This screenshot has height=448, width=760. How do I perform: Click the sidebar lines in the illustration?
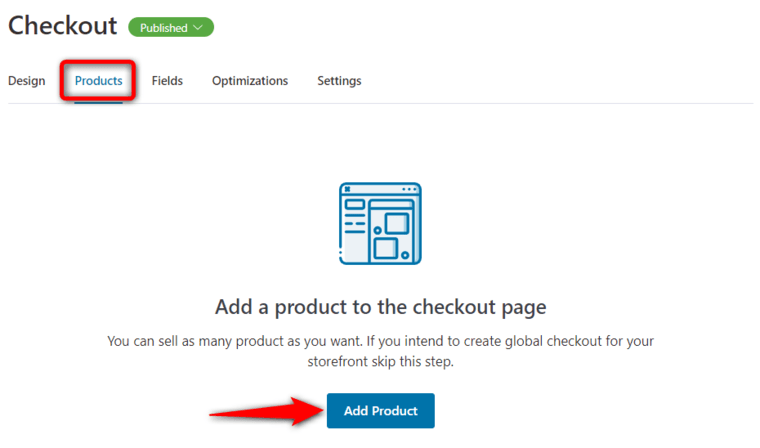pyautogui.click(x=355, y=216)
